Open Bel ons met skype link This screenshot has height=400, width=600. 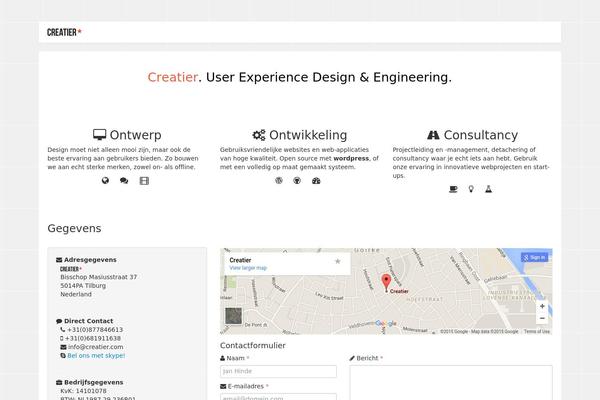(x=96, y=356)
